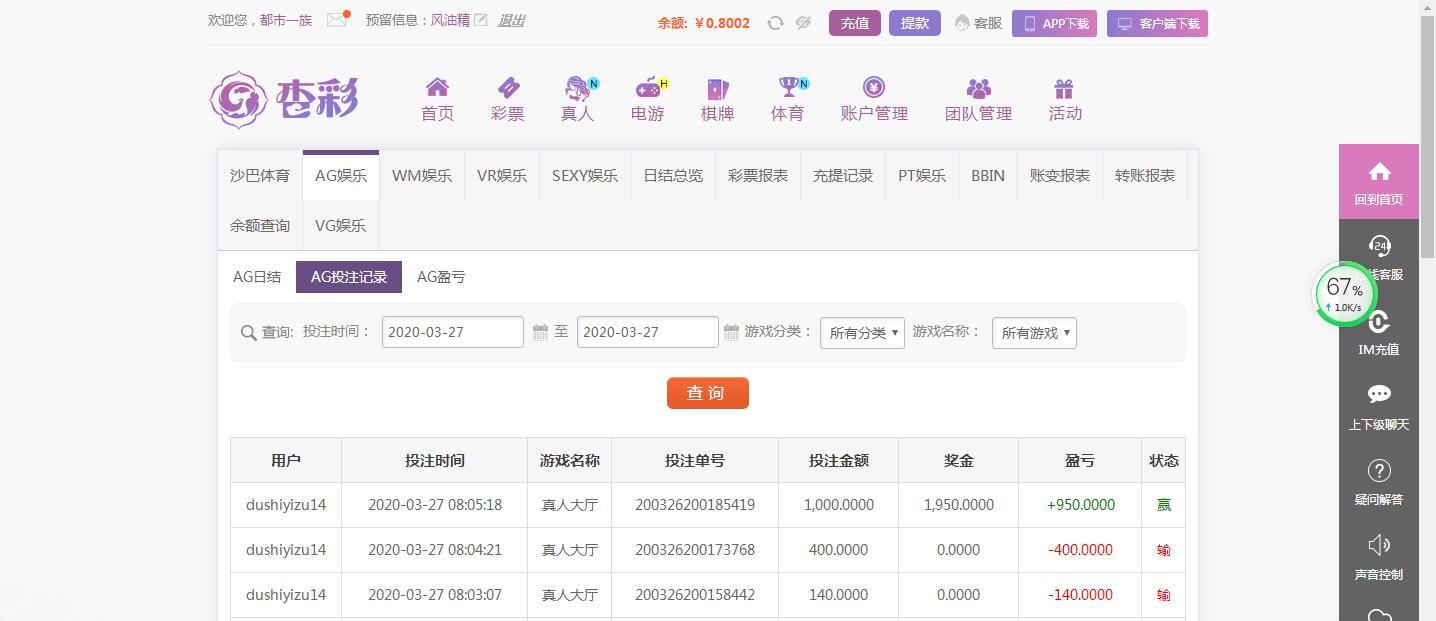Screen dimensions: 1436x621
Task: Switch to the PT娱乐 tab
Action: tap(922, 176)
